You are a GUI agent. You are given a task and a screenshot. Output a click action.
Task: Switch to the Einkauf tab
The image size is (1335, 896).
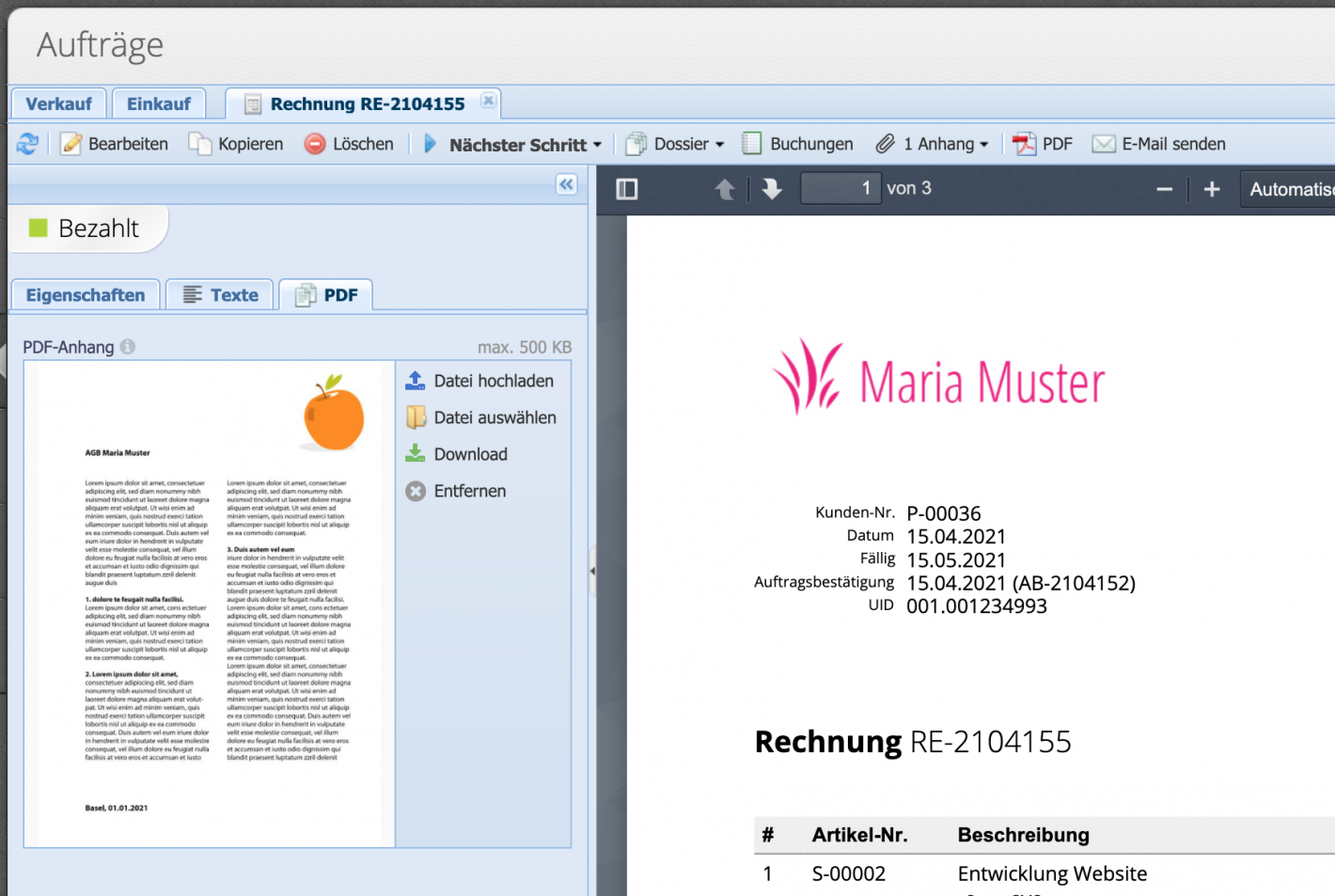158,102
